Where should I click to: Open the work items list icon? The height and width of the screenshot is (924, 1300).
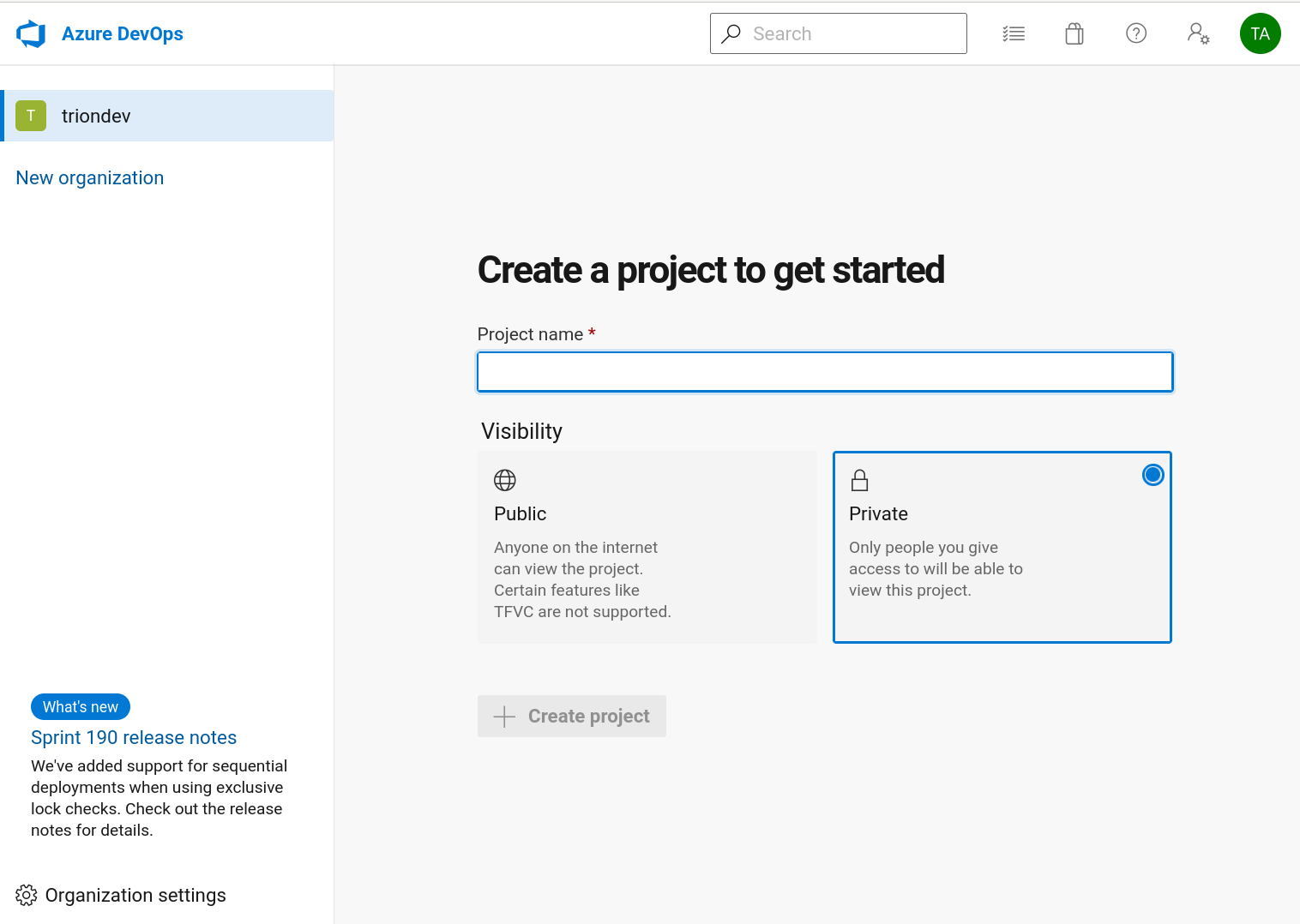point(1014,33)
